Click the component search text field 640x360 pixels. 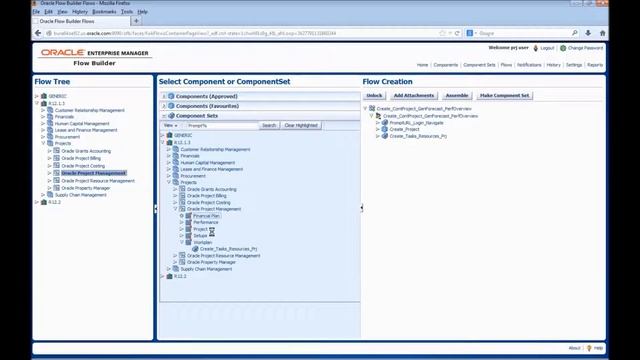[x=221, y=125]
